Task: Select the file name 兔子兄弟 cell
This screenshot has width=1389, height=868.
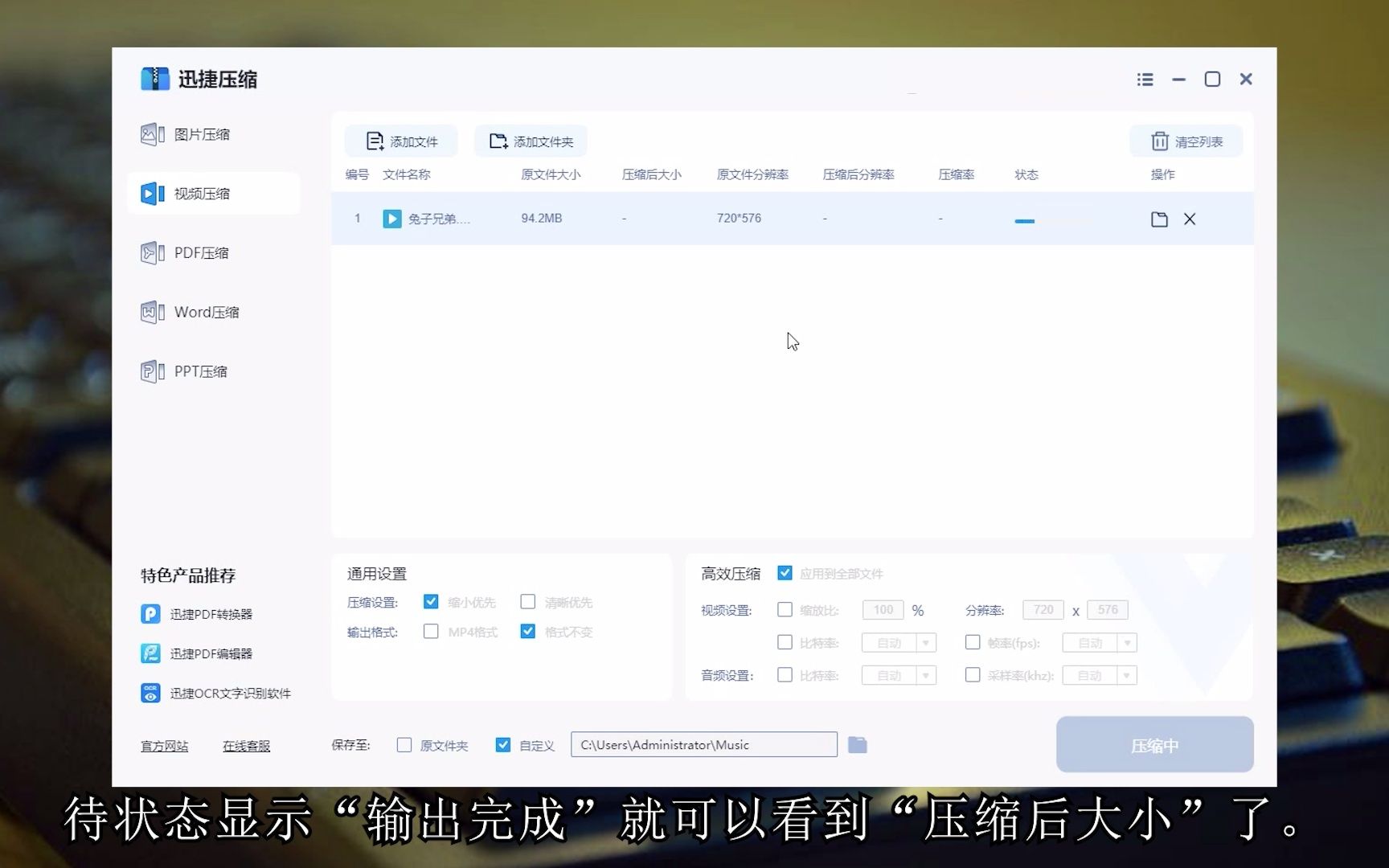Action: (439, 219)
